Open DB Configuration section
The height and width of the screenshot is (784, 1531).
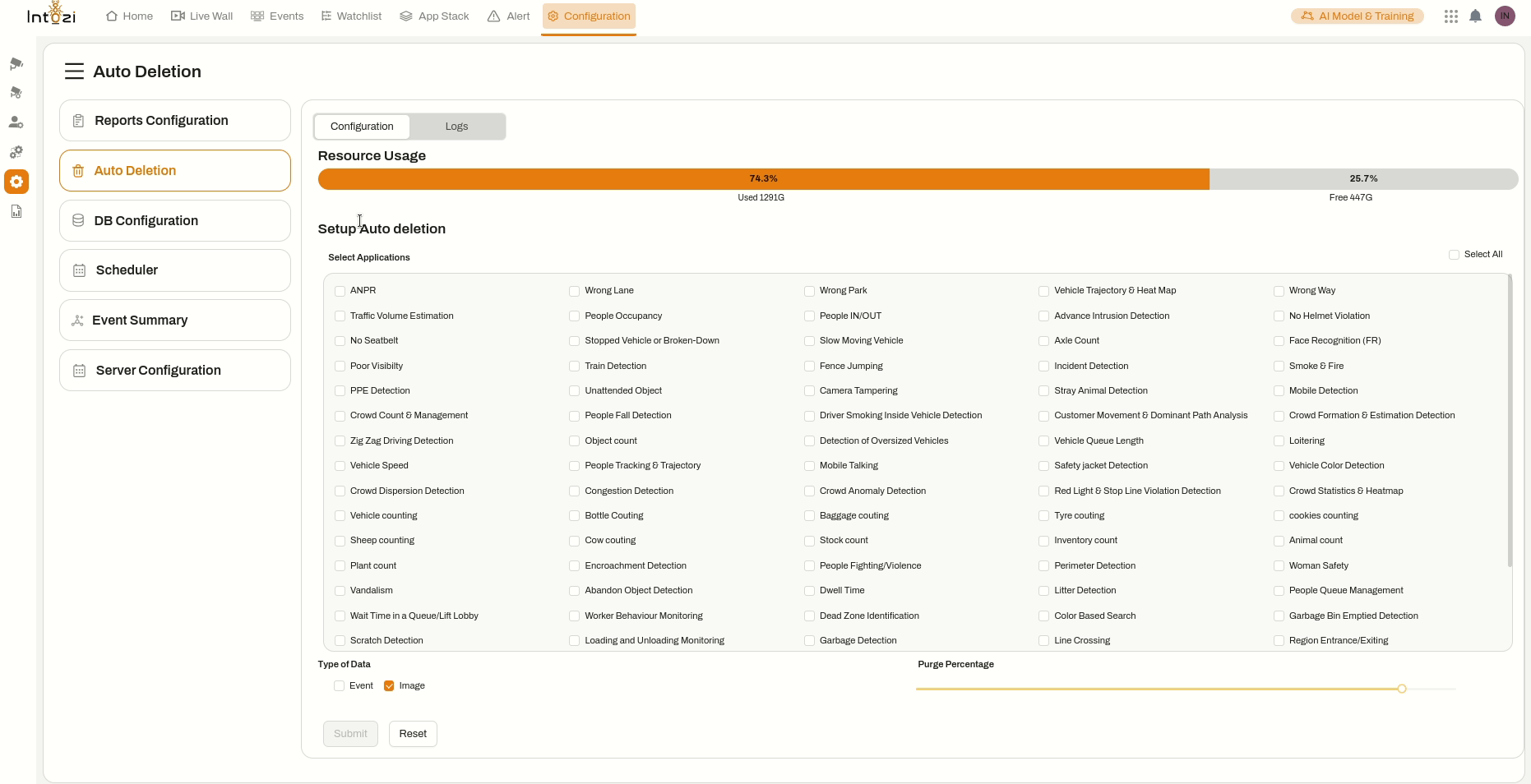(x=175, y=221)
